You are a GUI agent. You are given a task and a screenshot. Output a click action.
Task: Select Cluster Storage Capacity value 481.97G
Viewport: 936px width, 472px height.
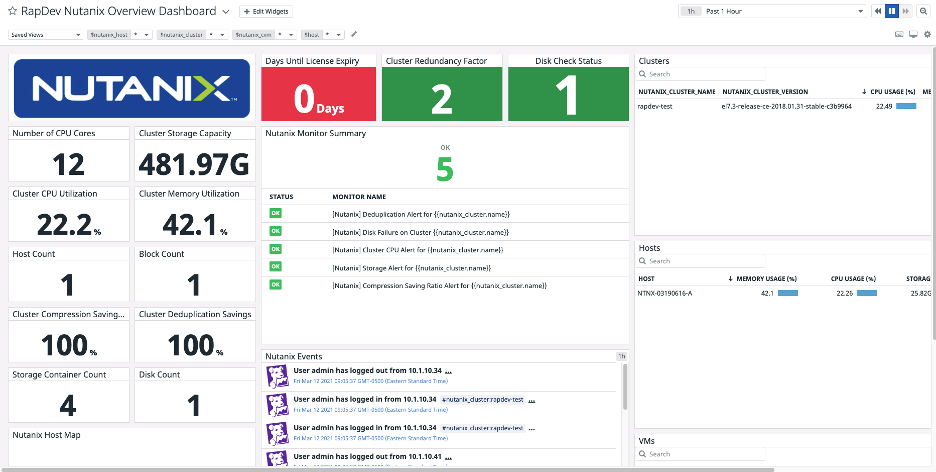click(x=193, y=164)
